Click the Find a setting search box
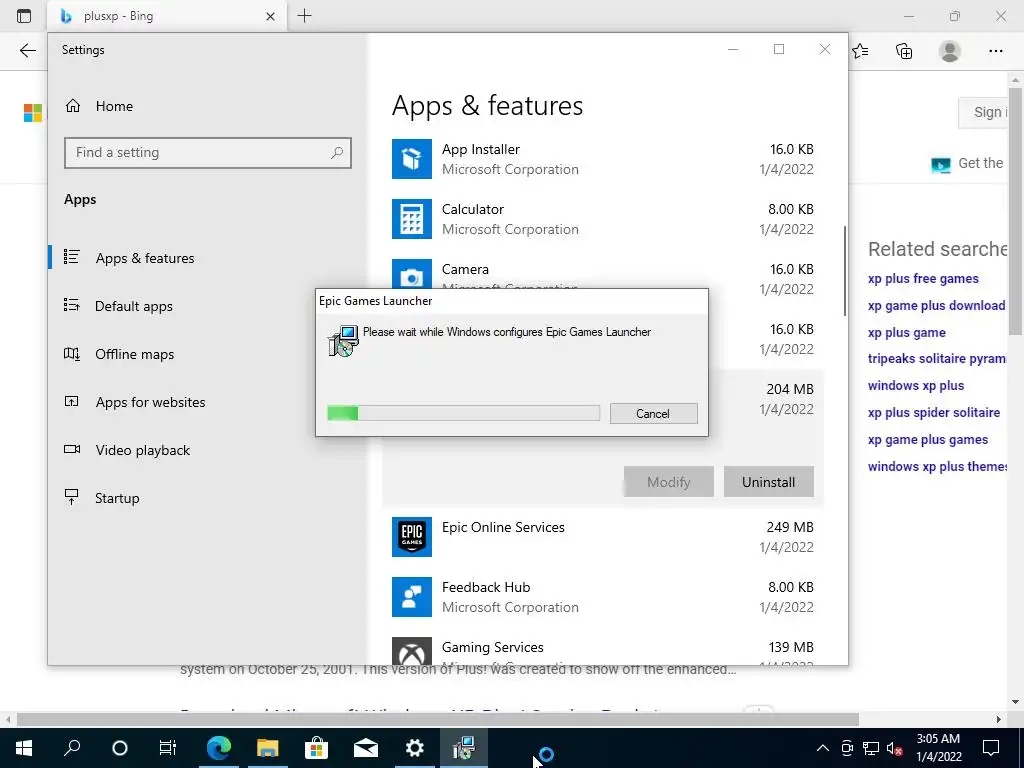1024x768 pixels. 208,153
